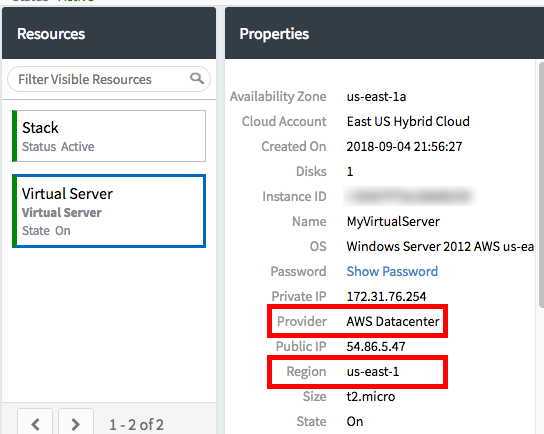Image resolution: width=544 pixels, height=434 pixels.
Task: Click the Resources panel header
Action: pos(109,33)
